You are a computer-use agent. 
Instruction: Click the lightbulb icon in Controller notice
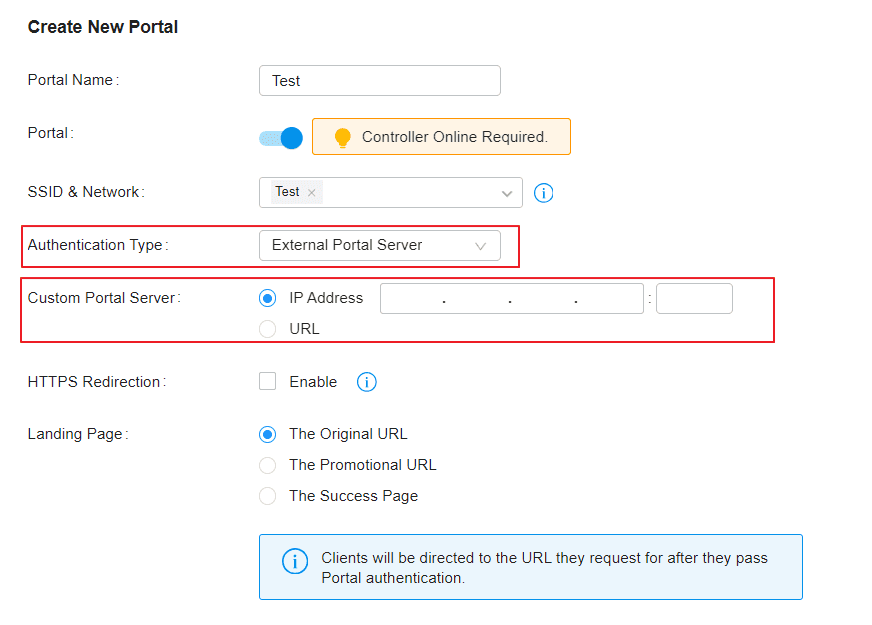[343, 137]
